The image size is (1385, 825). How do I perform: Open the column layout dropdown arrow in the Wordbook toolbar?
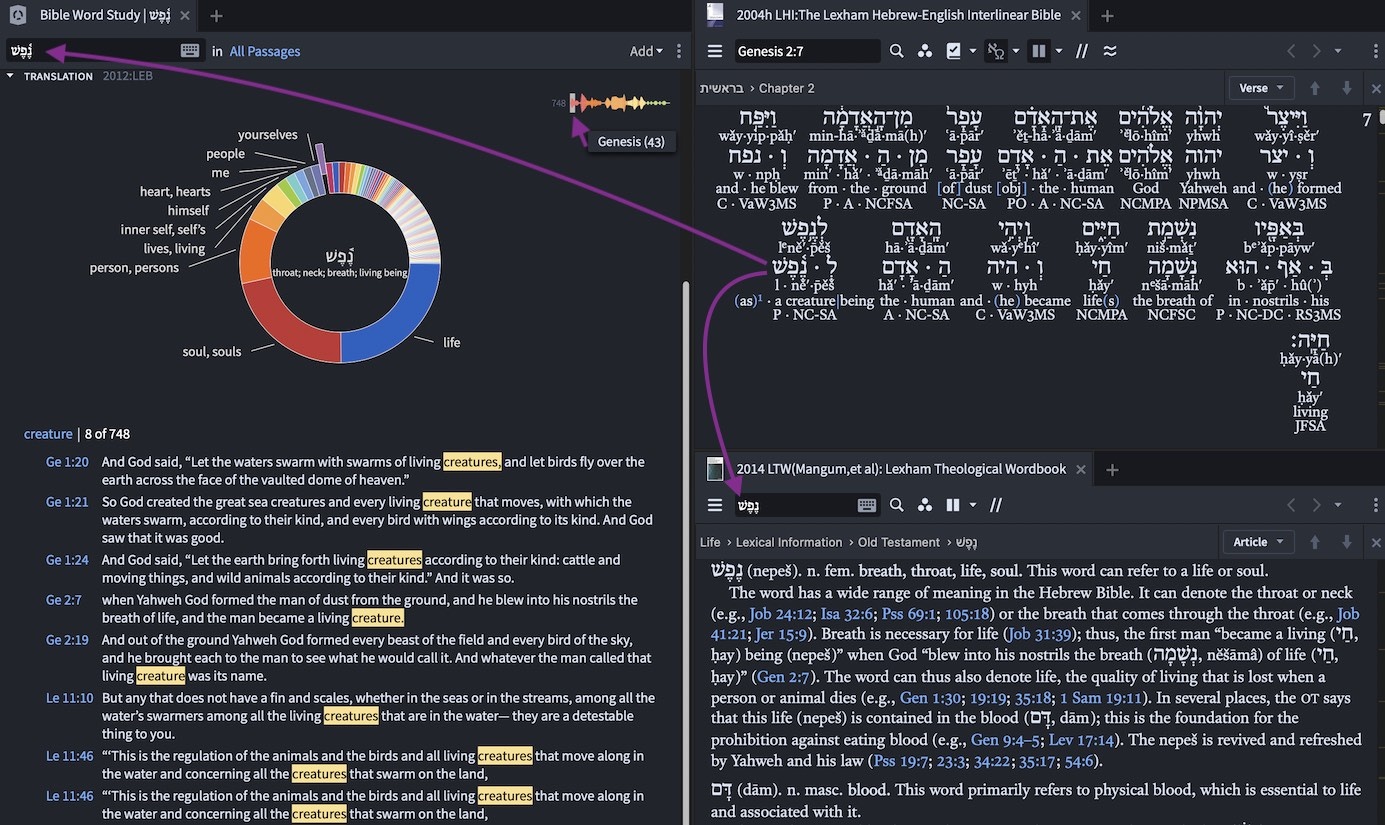[x=972, y=505]
